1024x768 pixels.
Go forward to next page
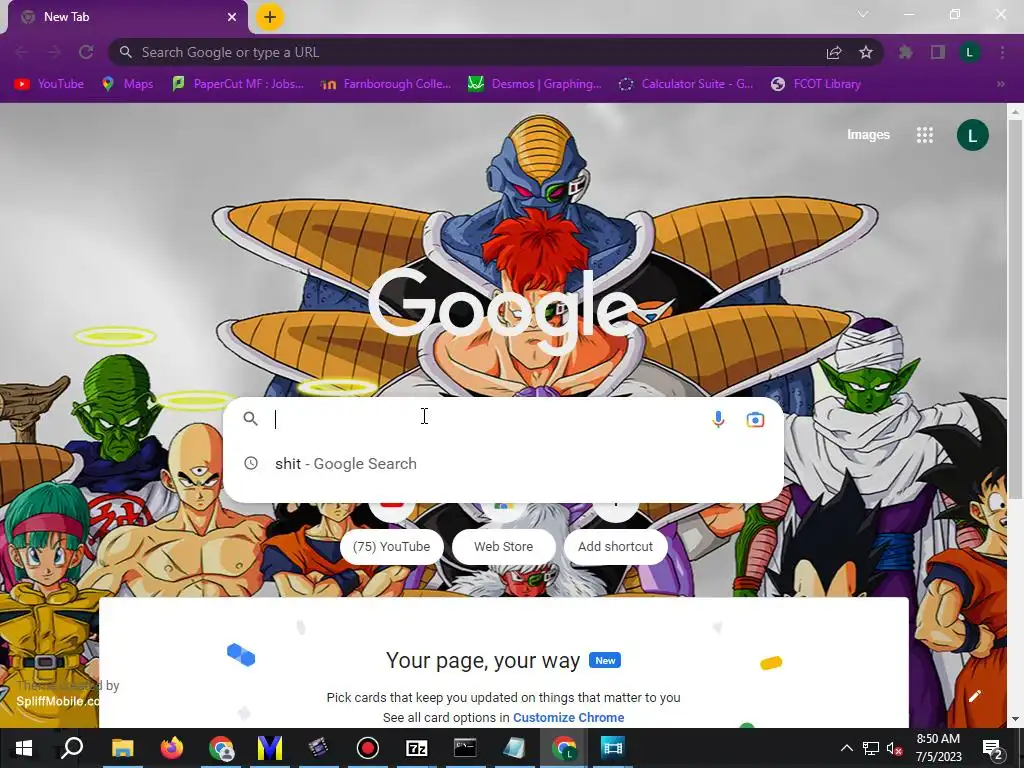pos(54,52)
